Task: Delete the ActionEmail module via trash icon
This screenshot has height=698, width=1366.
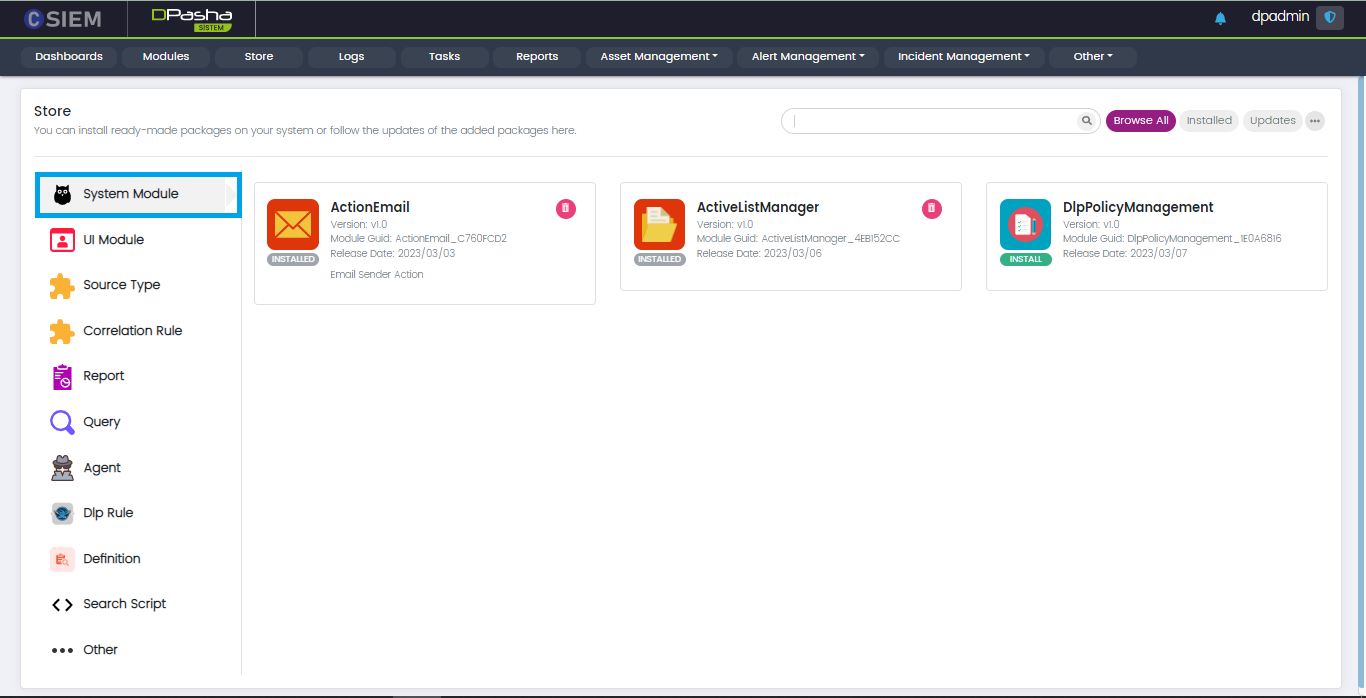Action: click(x=566, y=208)
